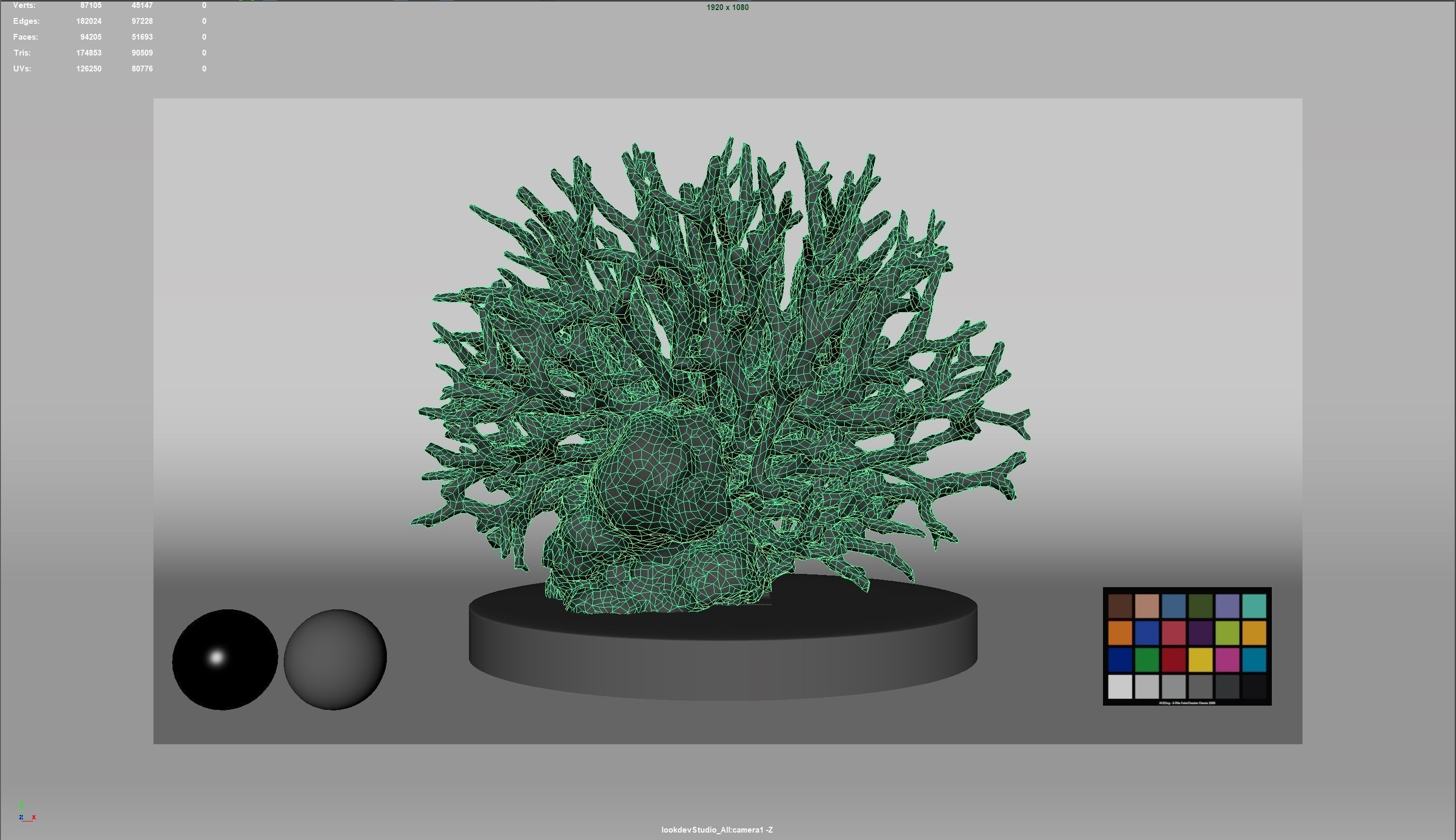Click the XYZ view axis indicator icon
This screenshot has height=840, width=1456.
click(x=27, y=812)
